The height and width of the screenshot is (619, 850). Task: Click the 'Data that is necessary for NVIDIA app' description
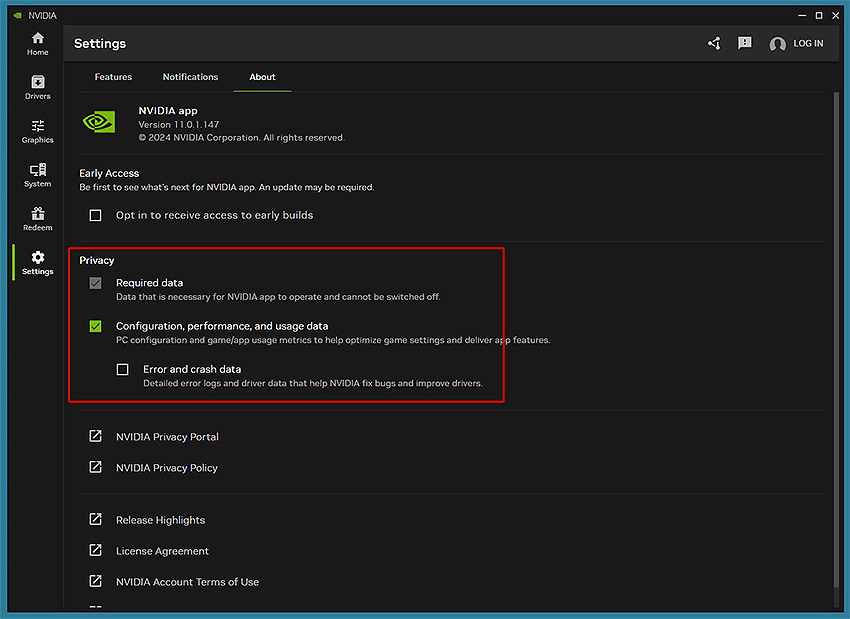pyautogui.click(x=278, y=296)
